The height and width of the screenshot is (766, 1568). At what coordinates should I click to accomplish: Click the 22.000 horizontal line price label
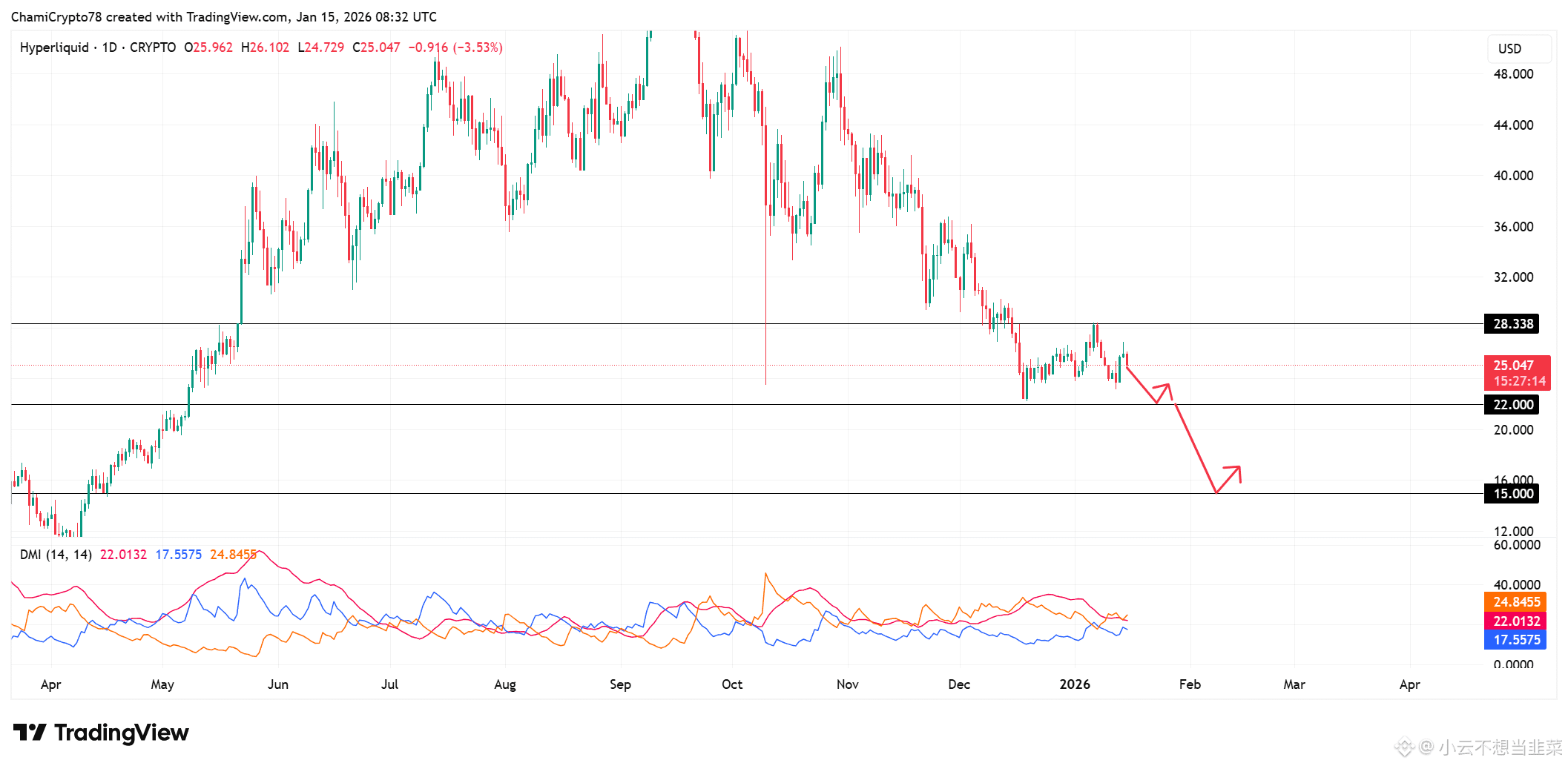click(1512, 405)
